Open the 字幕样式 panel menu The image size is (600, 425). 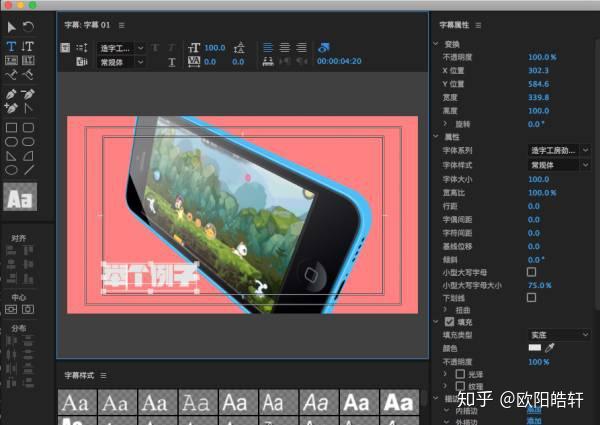tap(103, 376)
